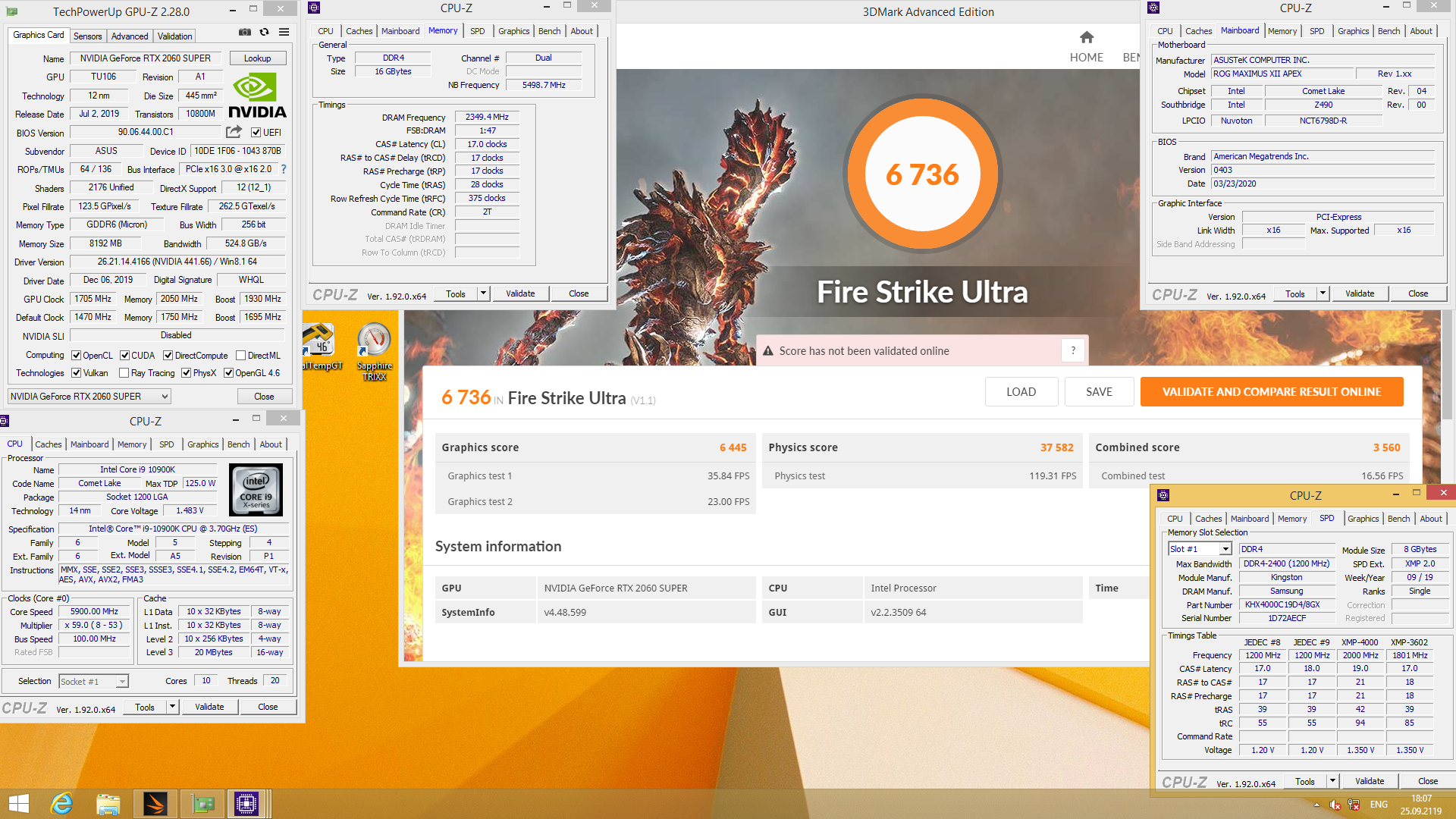Toggle the CUDA checkbox
This screenshot has width=1456, height=819.
[x=124, y=356]
